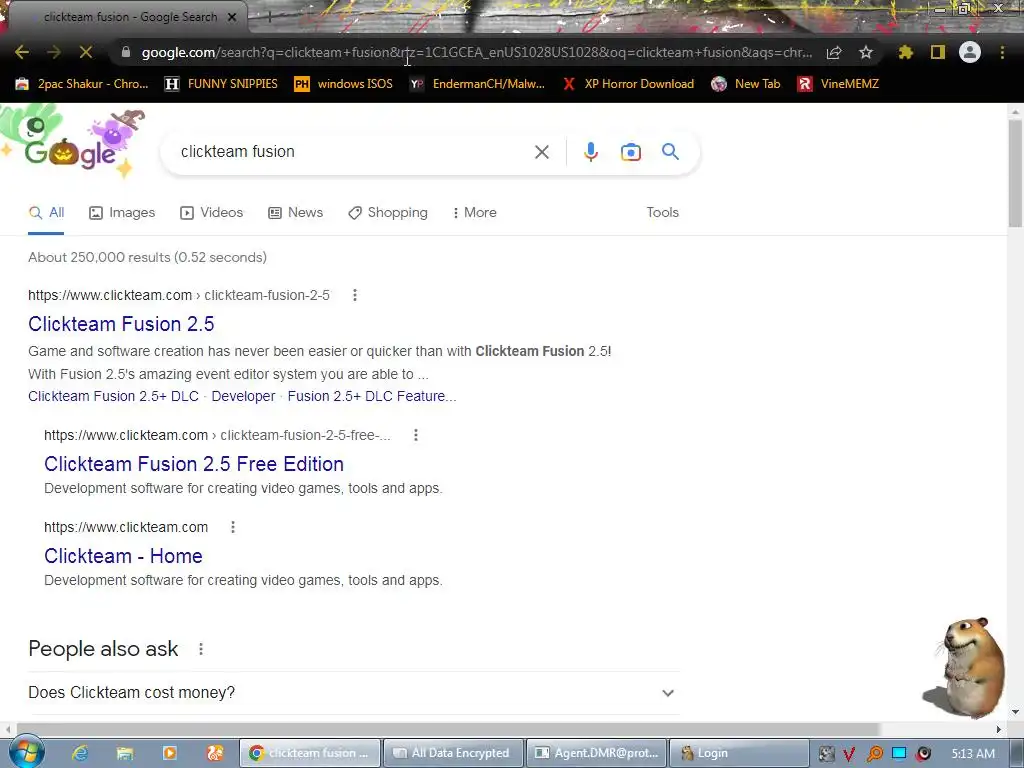Switch to the All results tab
Image resolution: width=1024 pixels, height=768 pixels.
[x=46, y=213]
